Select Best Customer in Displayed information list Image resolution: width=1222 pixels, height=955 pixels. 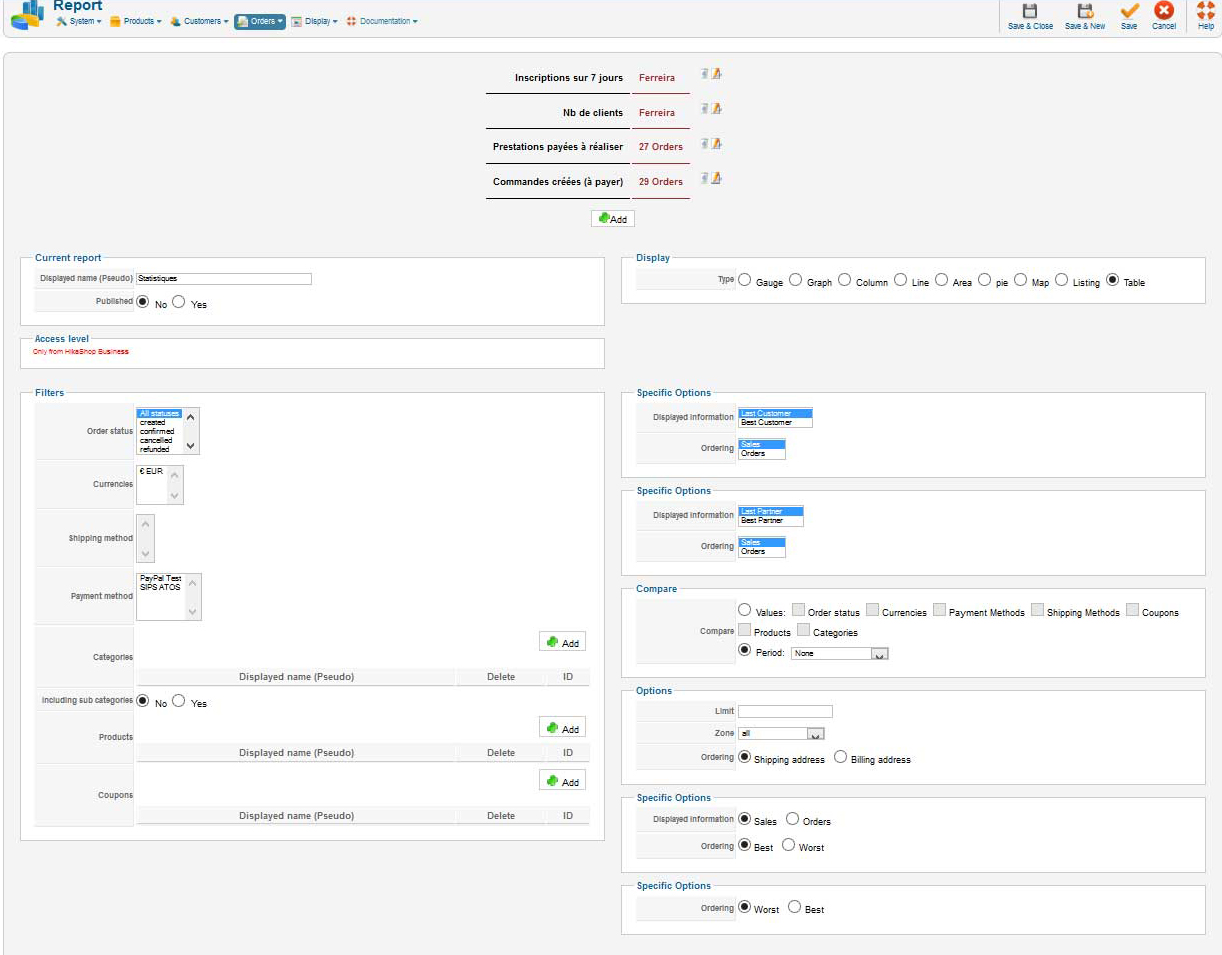click(776, 423)
